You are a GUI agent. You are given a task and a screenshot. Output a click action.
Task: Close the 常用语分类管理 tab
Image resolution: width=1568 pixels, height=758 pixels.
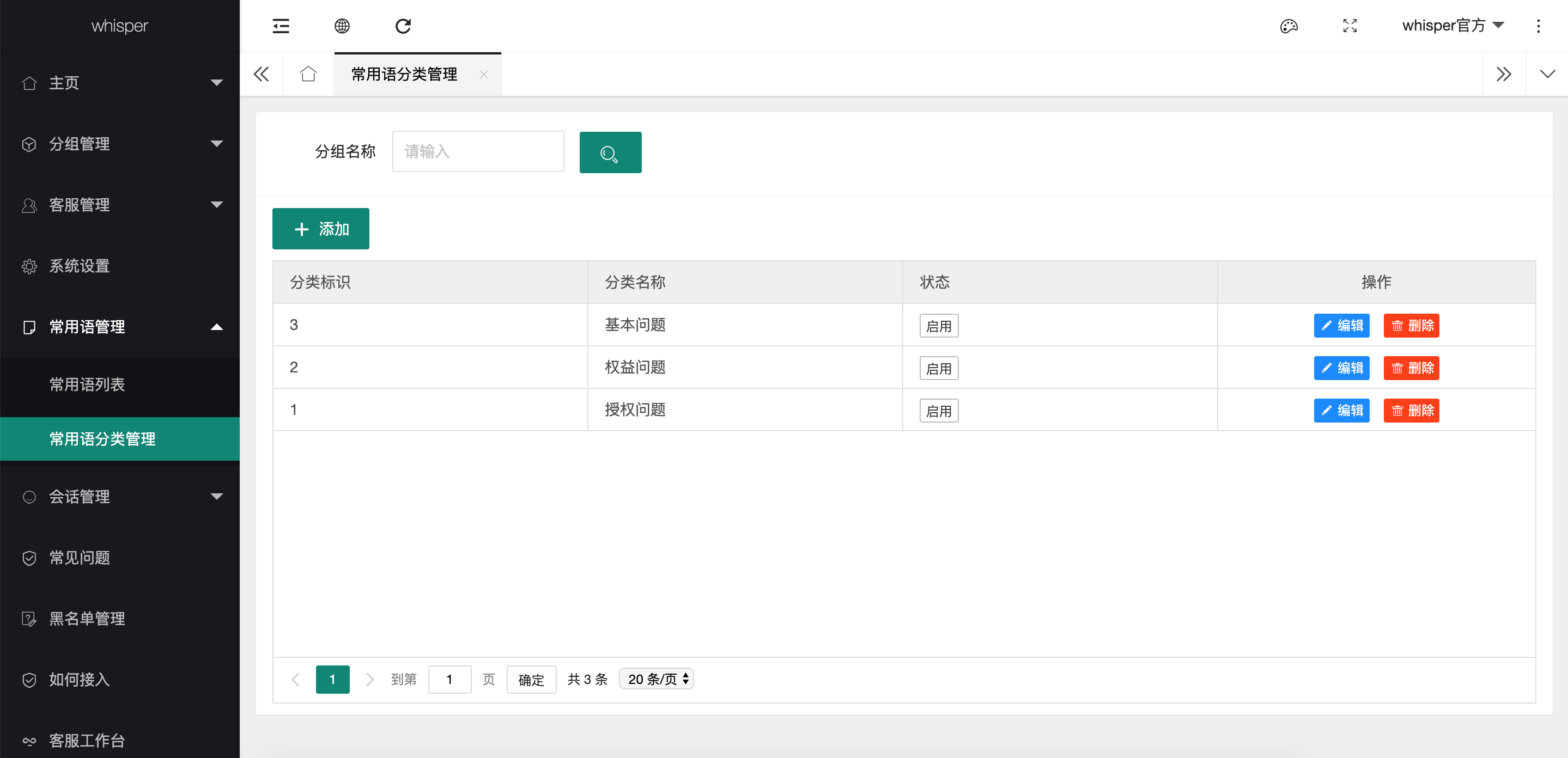click(x=483, y=74)
